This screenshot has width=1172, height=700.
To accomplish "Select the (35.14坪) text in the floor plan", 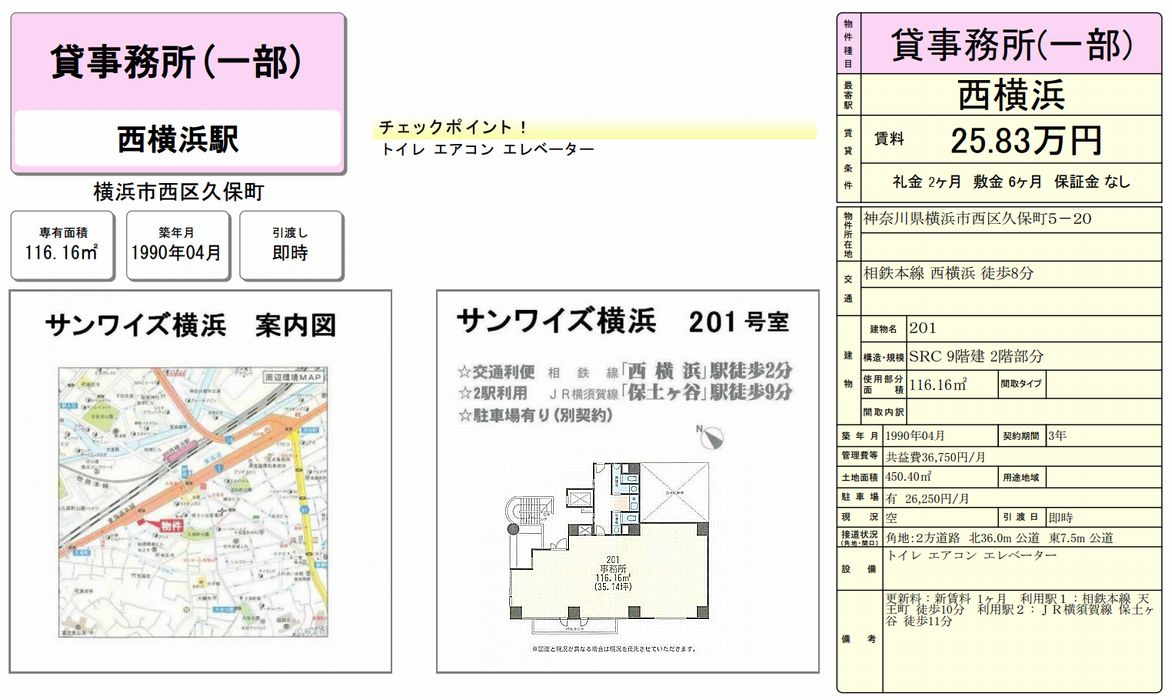I will (613, 587).
